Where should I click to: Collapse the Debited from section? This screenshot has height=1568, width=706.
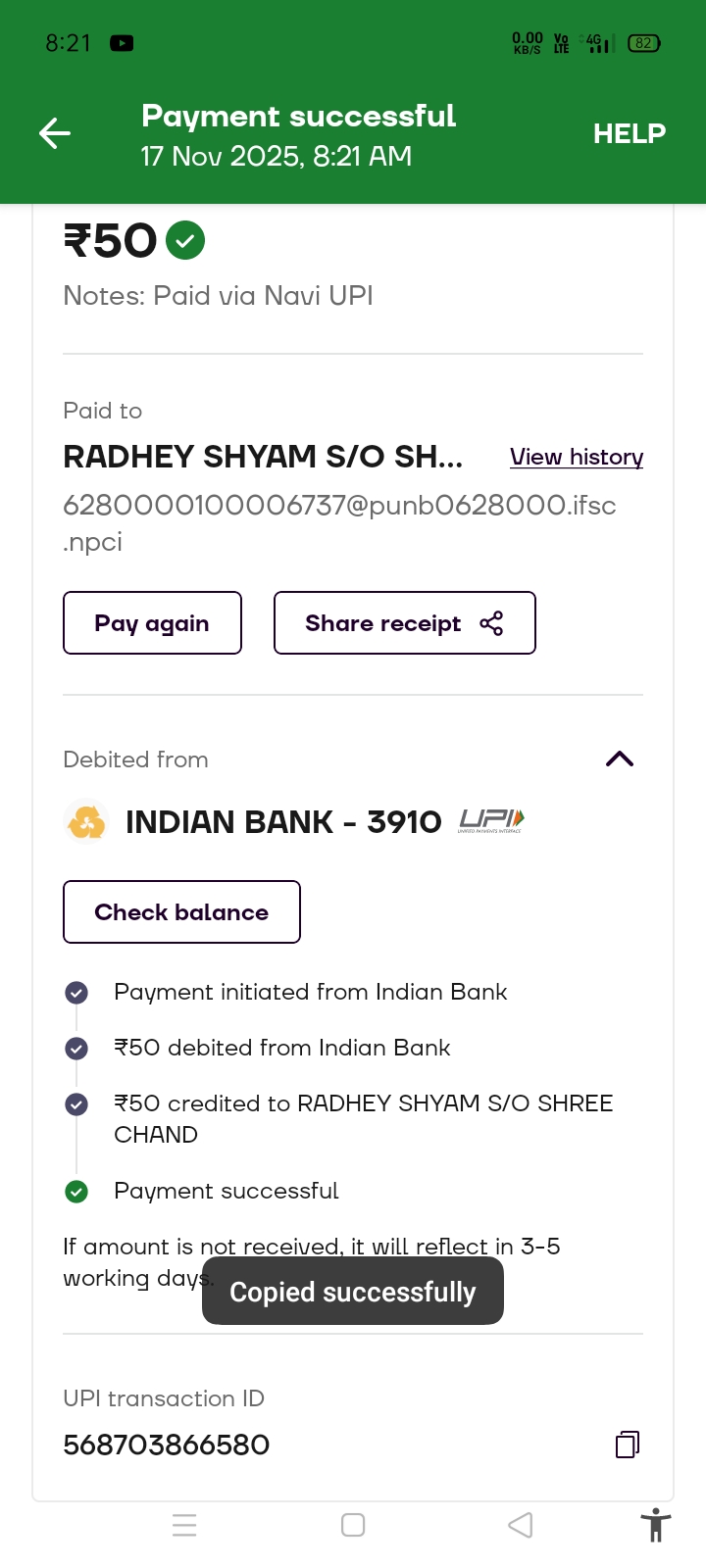click(620, 759)
